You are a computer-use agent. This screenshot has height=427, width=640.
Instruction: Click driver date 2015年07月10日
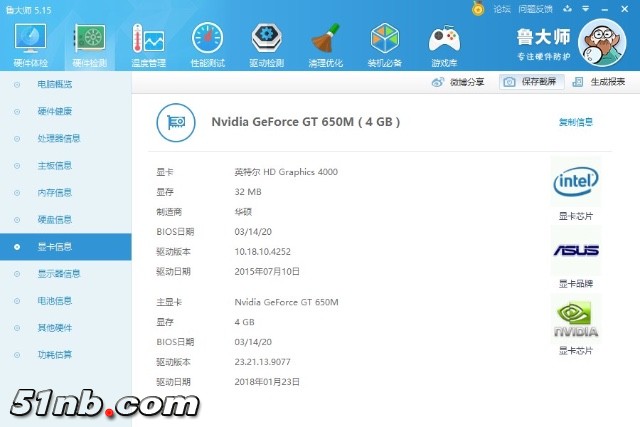tap(267, 271)
